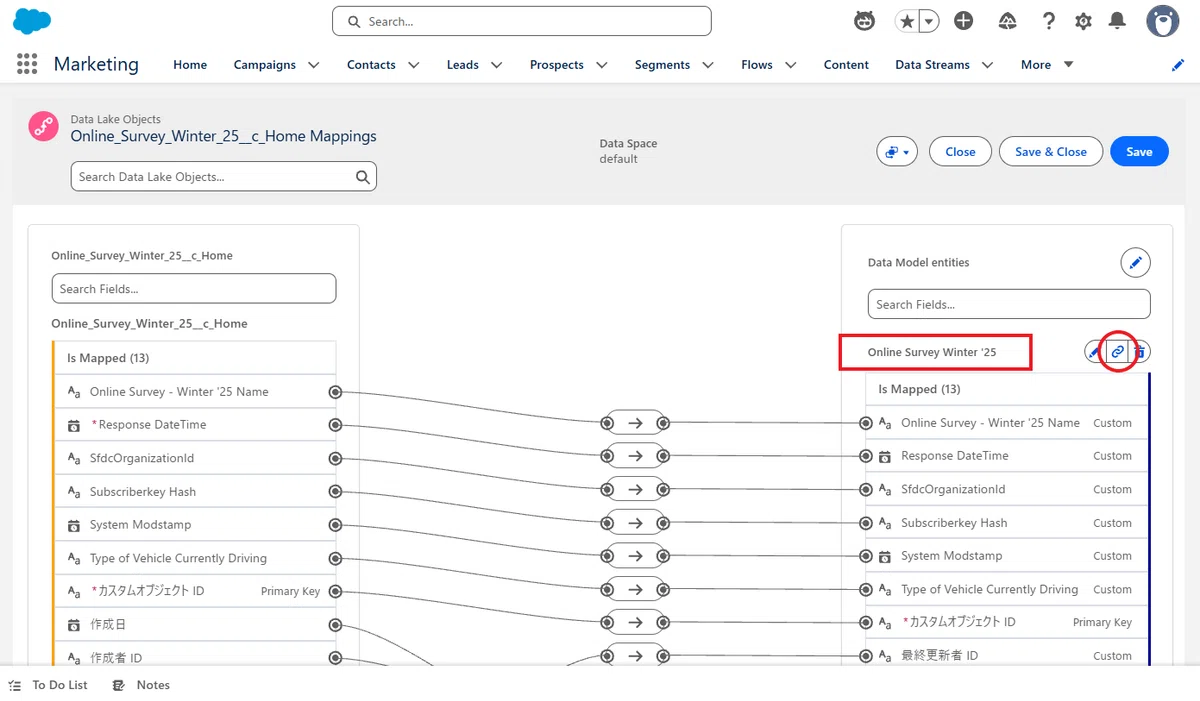Expand the Prospects tab chevron
The width and height of the screenshot is (1200, 701).
click(602, 65)
